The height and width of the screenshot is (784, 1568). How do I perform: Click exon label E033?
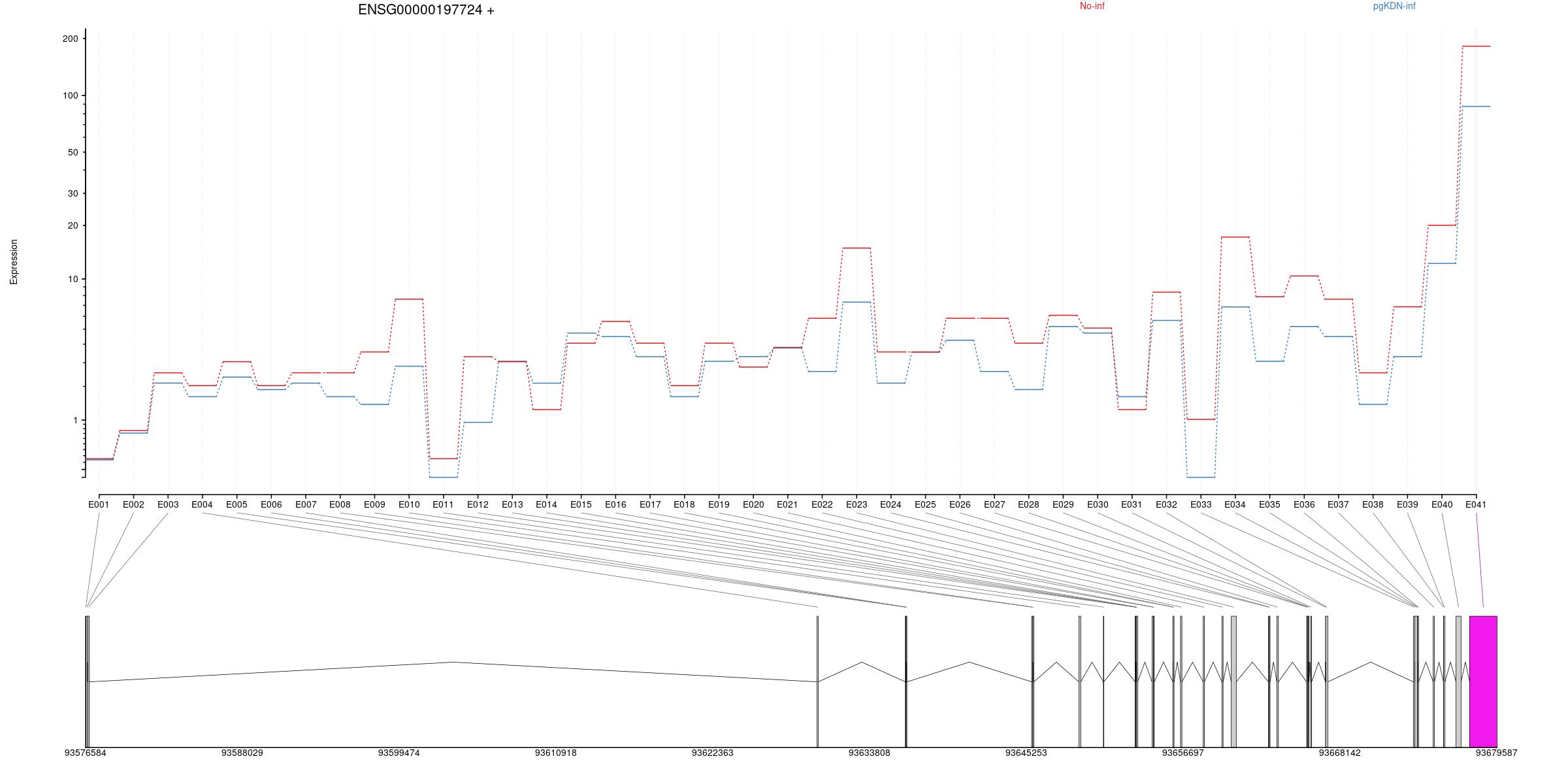1201,504
